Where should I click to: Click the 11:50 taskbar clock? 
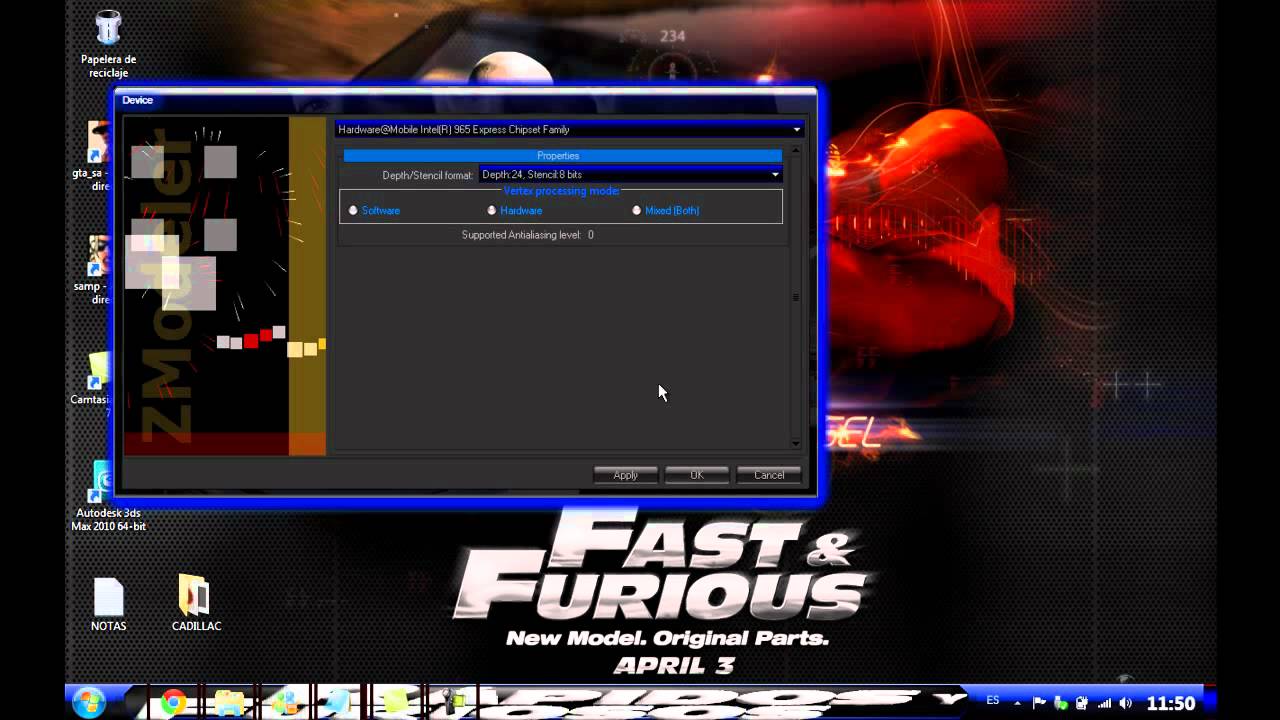[x=1171, y=703]
